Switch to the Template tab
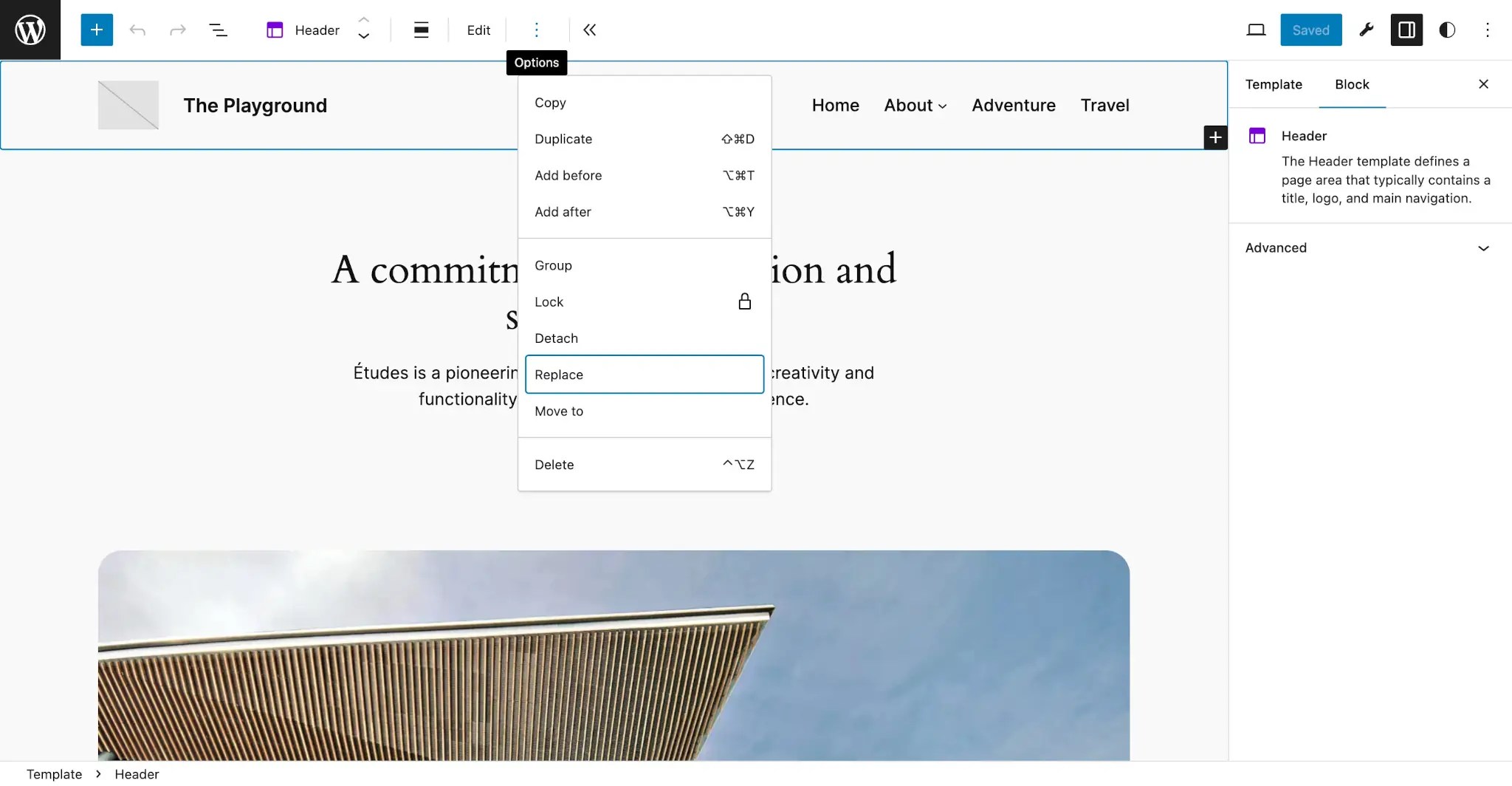The height and width of the screenshot is (786, 1512). pyautogui.click(x=1272, y=84)
